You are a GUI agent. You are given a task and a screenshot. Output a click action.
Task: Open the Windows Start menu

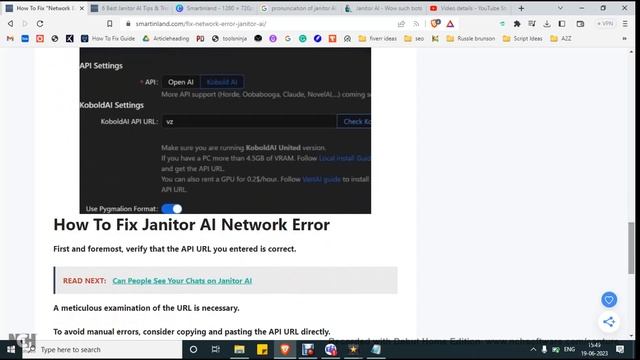[11, 350]
